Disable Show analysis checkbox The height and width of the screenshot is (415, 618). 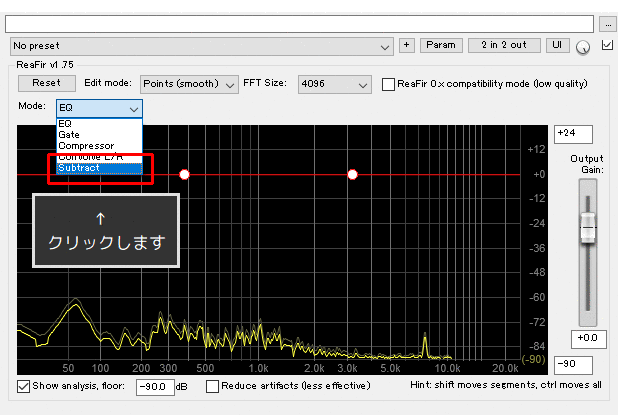[x=24, y=386]
